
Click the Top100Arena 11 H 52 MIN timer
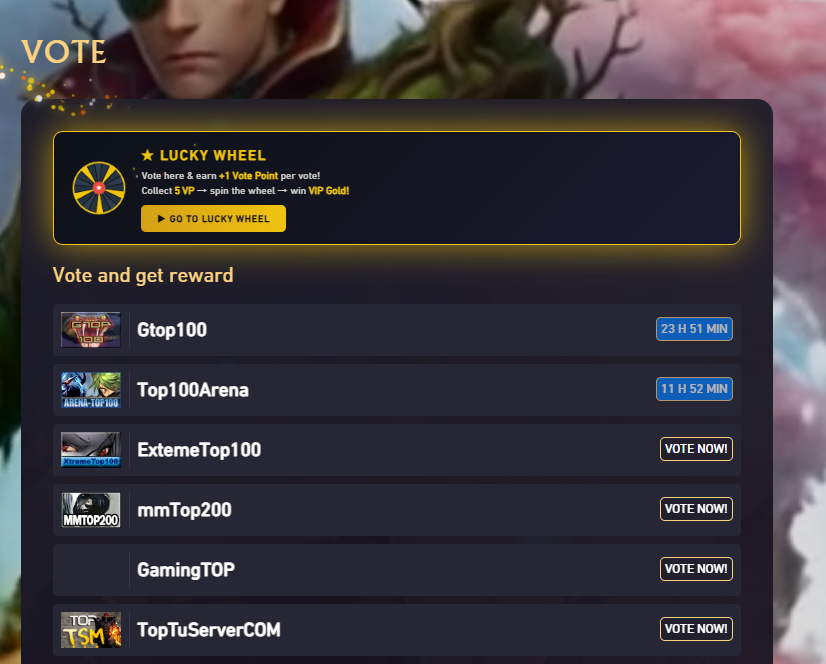pos(694,389)
